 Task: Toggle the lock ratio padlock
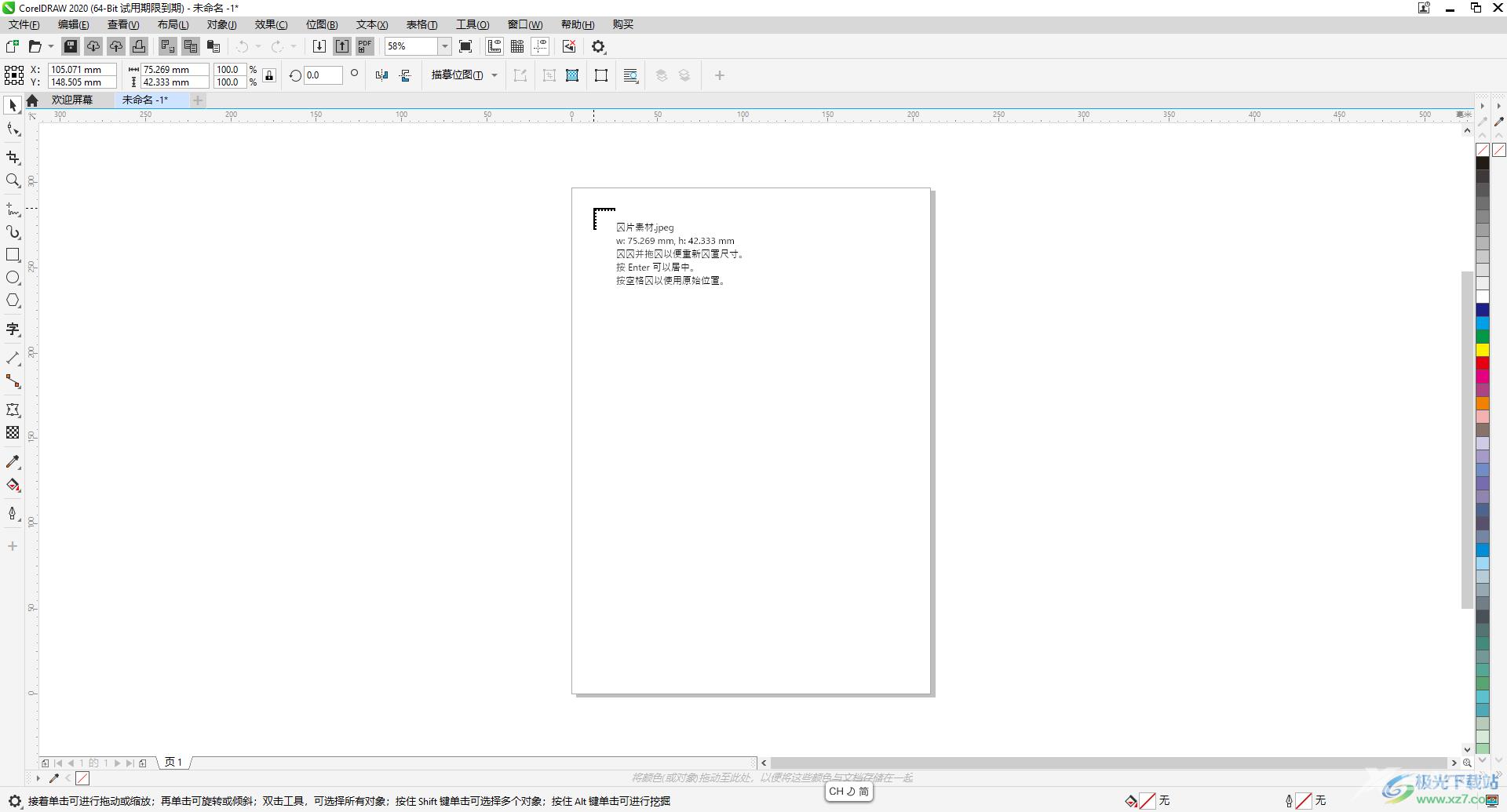269,75
